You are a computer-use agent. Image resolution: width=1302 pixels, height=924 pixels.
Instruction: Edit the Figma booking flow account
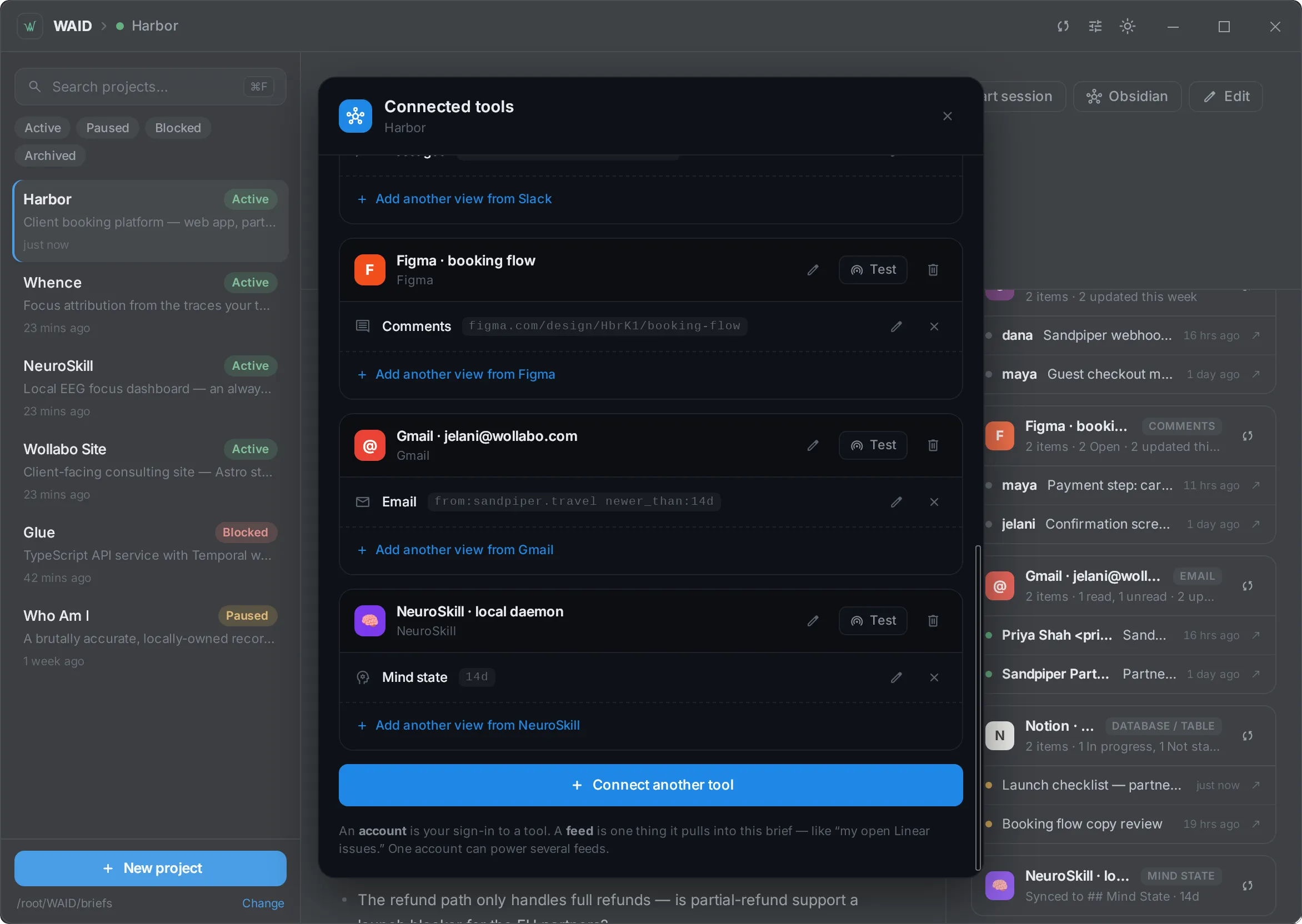(813, 270)
